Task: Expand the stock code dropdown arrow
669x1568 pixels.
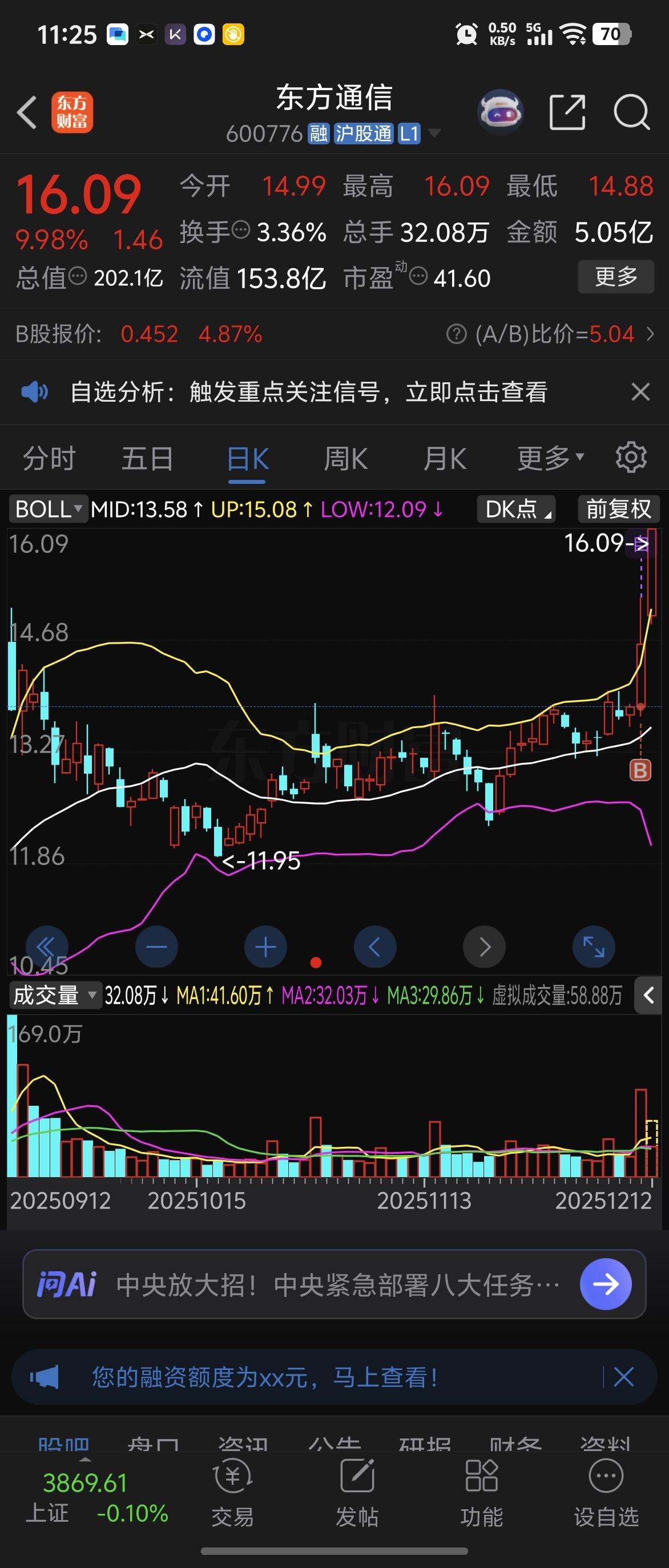Action: [x=434, y=133]
